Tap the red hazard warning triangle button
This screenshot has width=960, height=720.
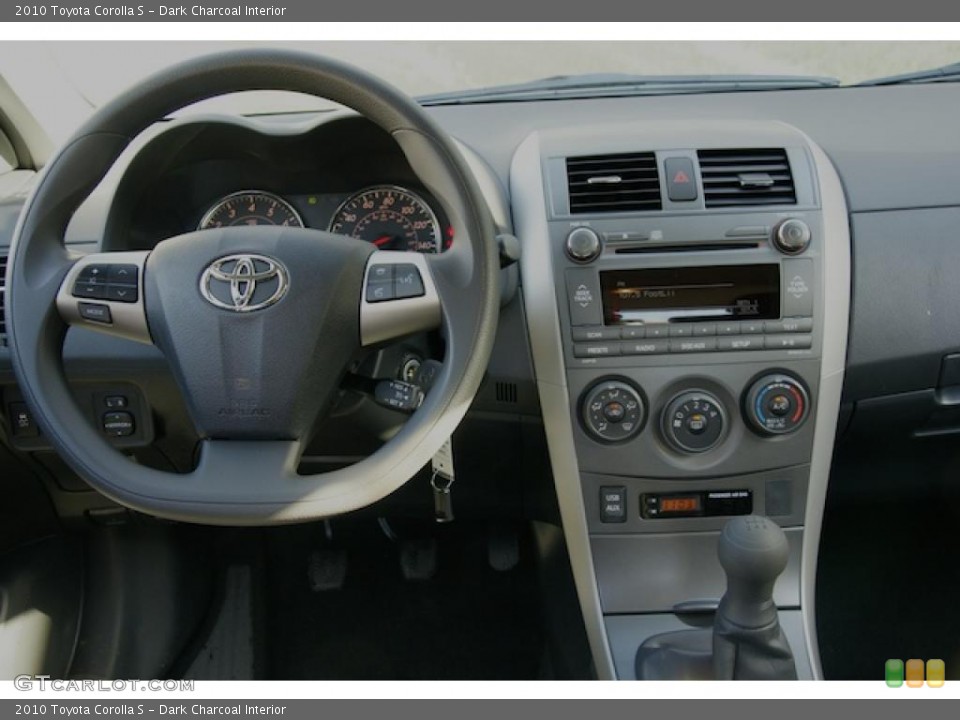coord(681,178)
